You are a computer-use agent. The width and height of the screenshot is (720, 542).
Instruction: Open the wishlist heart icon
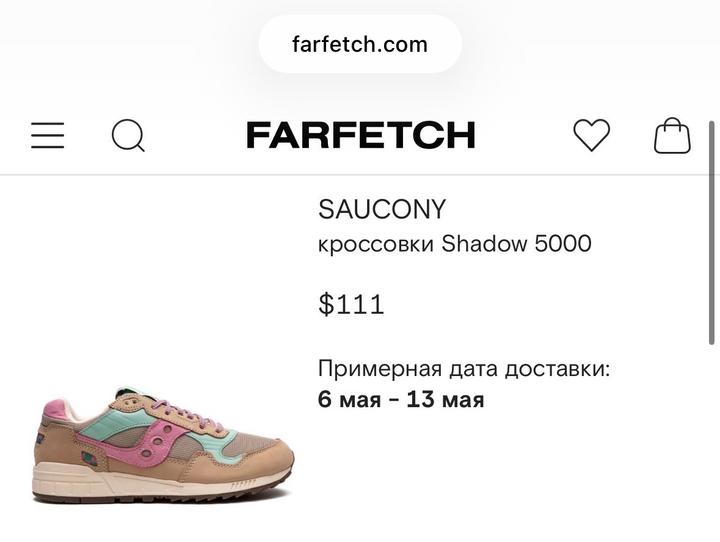pos(591,135)
